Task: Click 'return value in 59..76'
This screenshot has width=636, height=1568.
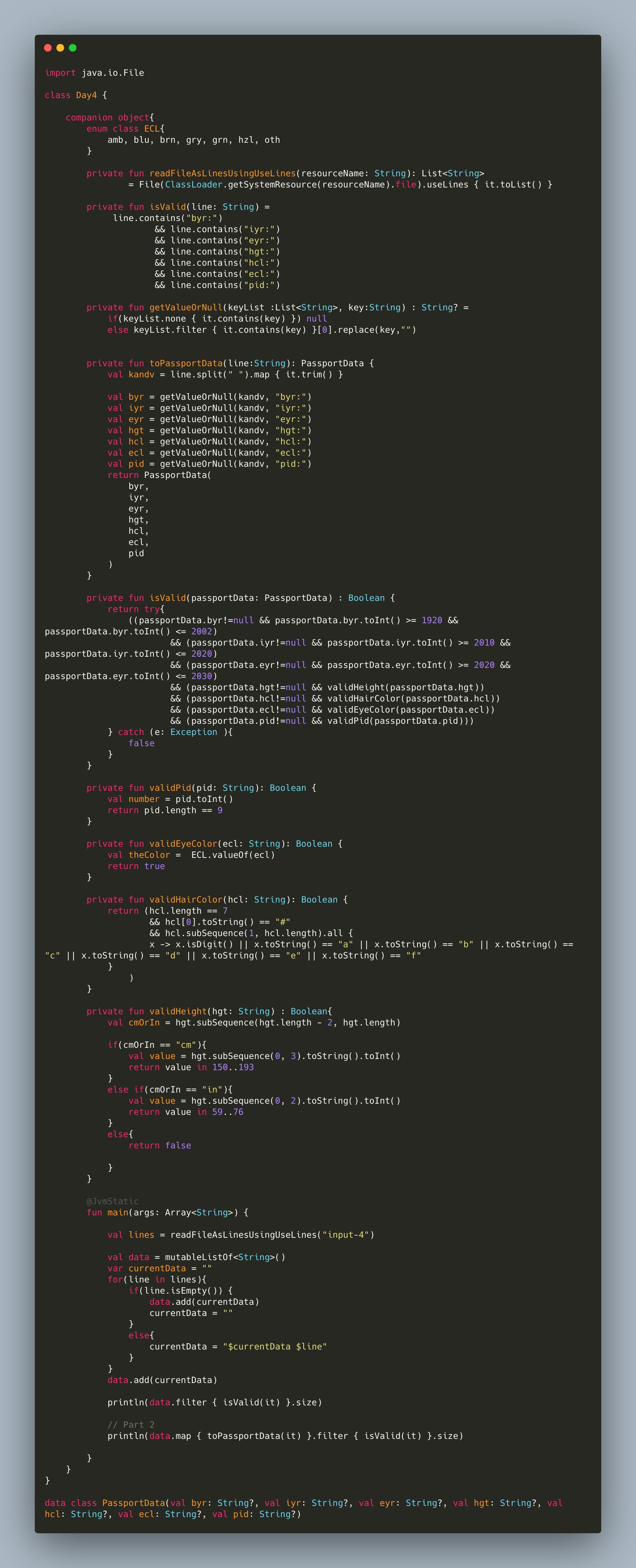Action: point(186,1112)
